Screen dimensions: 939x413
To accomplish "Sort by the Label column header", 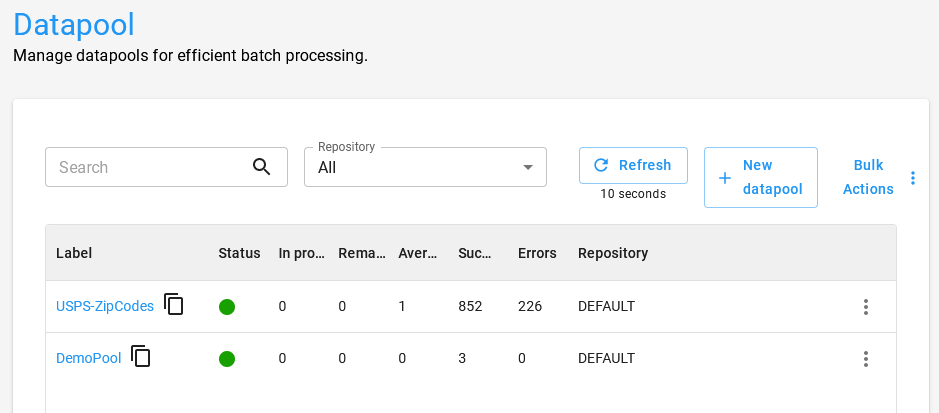I will pyautogui.click(x=74, y=253).
